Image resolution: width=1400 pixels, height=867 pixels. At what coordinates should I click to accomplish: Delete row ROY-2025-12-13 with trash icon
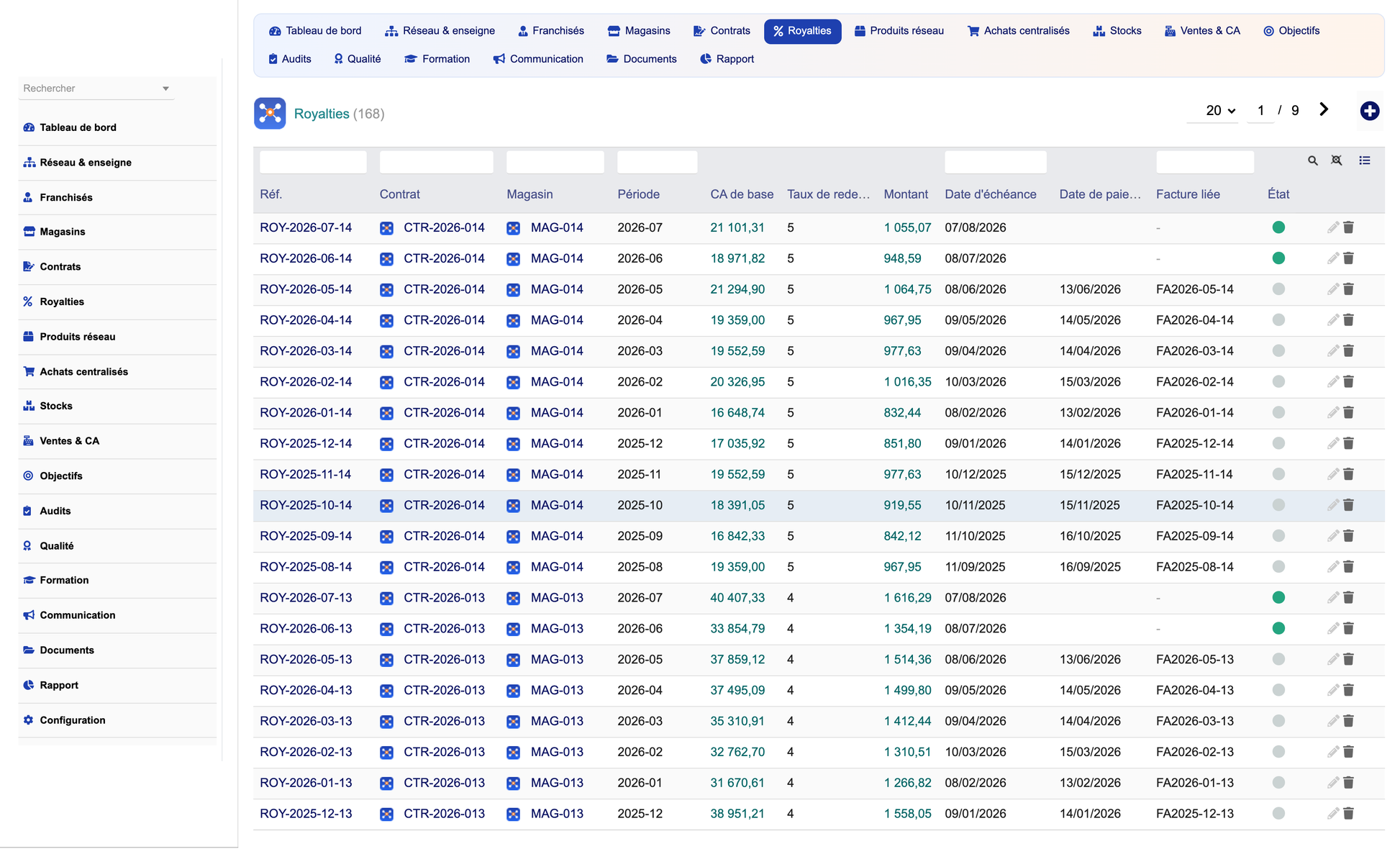click(x=1348, y=814)
